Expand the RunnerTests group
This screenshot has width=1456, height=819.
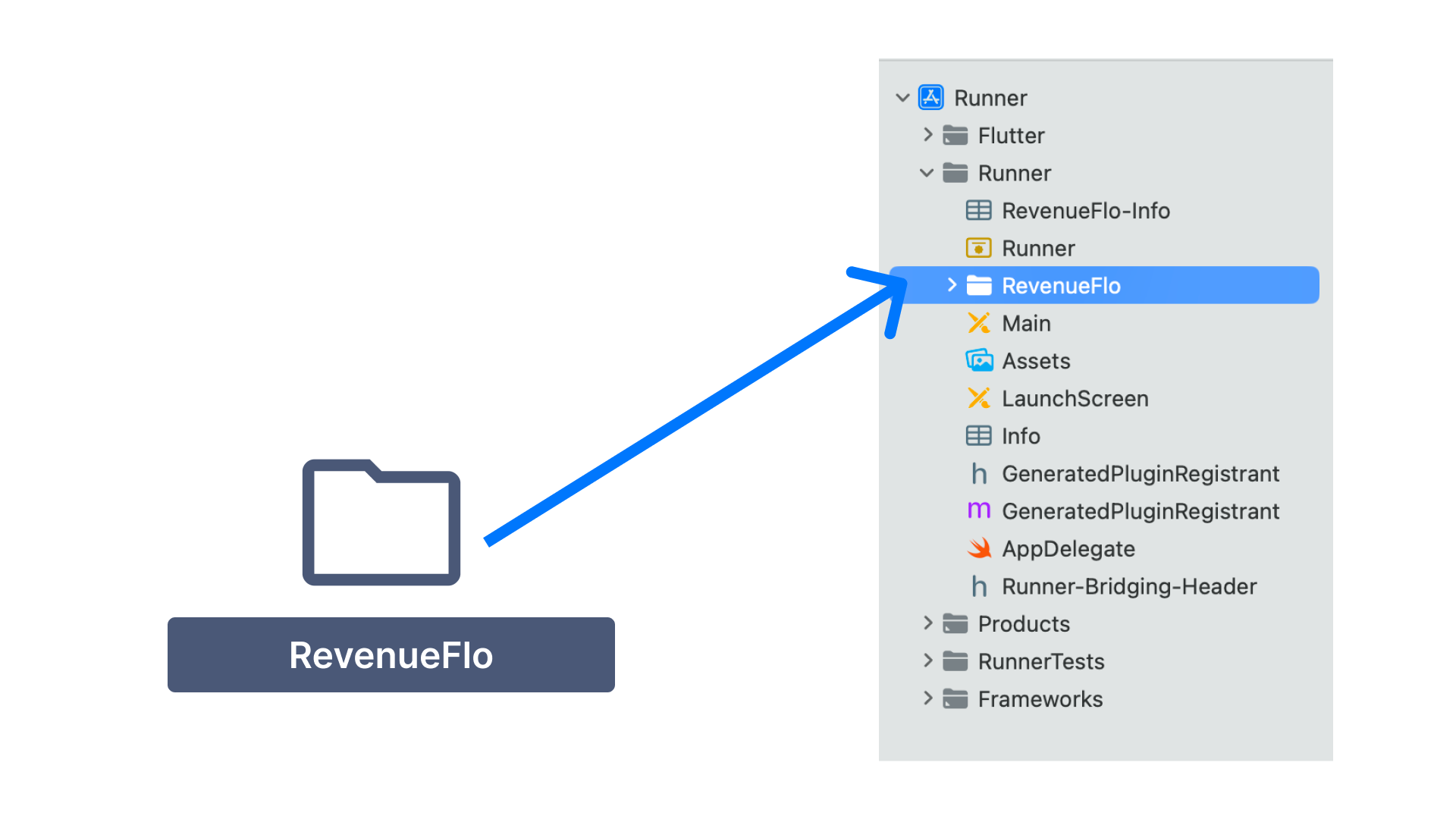pyautogui.click(x=927, y=661)
